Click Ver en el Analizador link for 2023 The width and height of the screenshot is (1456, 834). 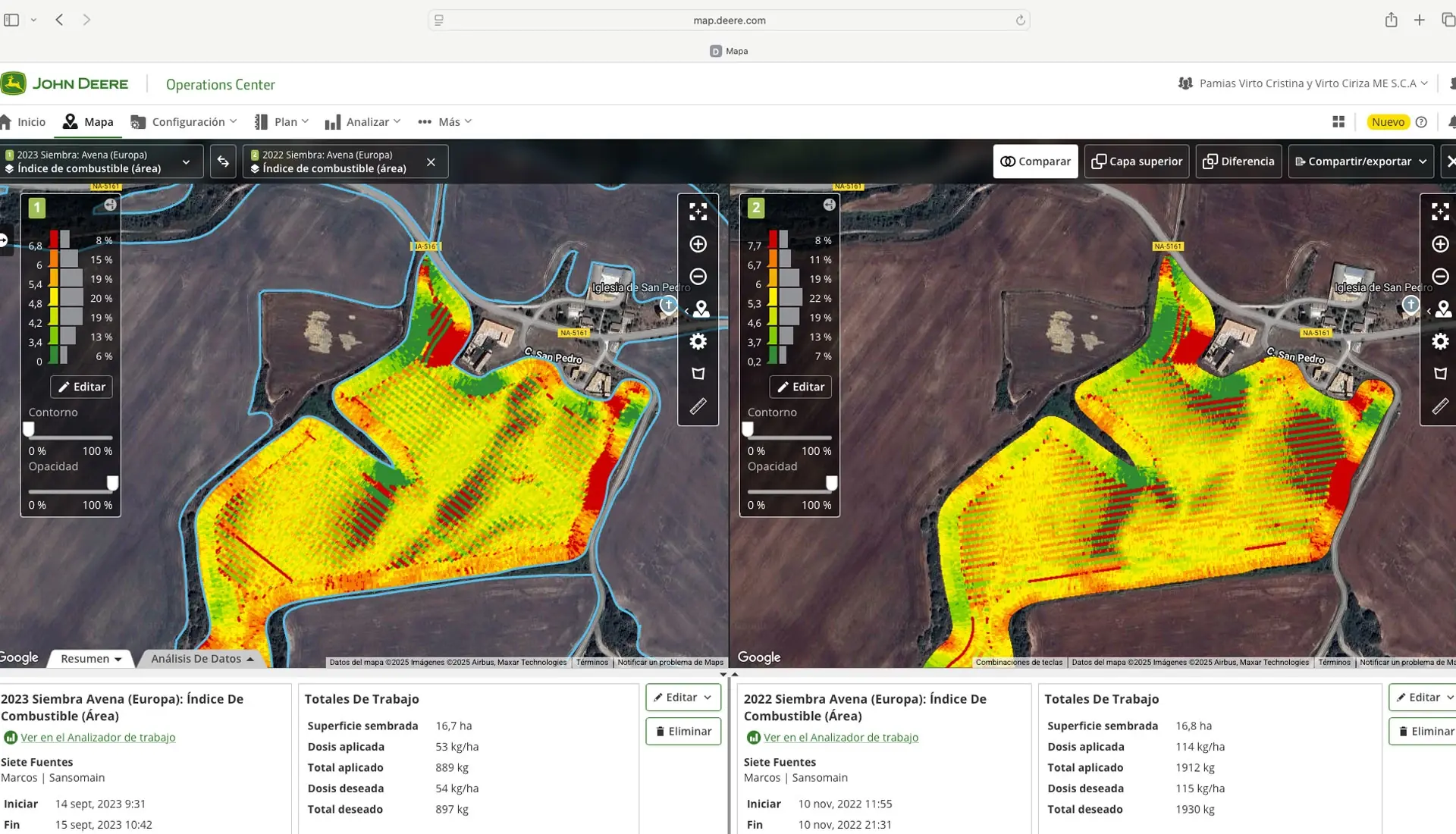click(98, 737)
